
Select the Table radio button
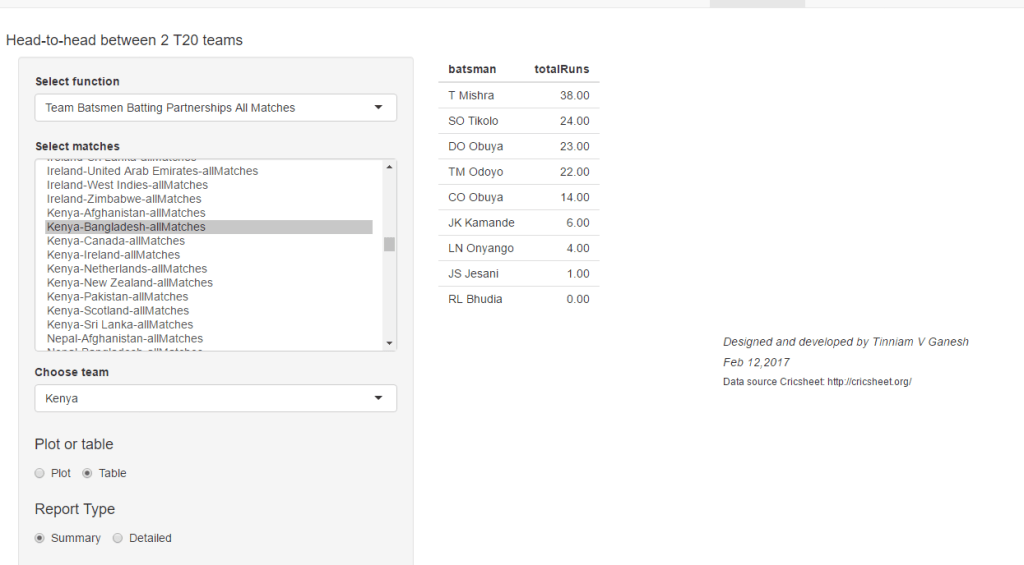click(88, 473)
